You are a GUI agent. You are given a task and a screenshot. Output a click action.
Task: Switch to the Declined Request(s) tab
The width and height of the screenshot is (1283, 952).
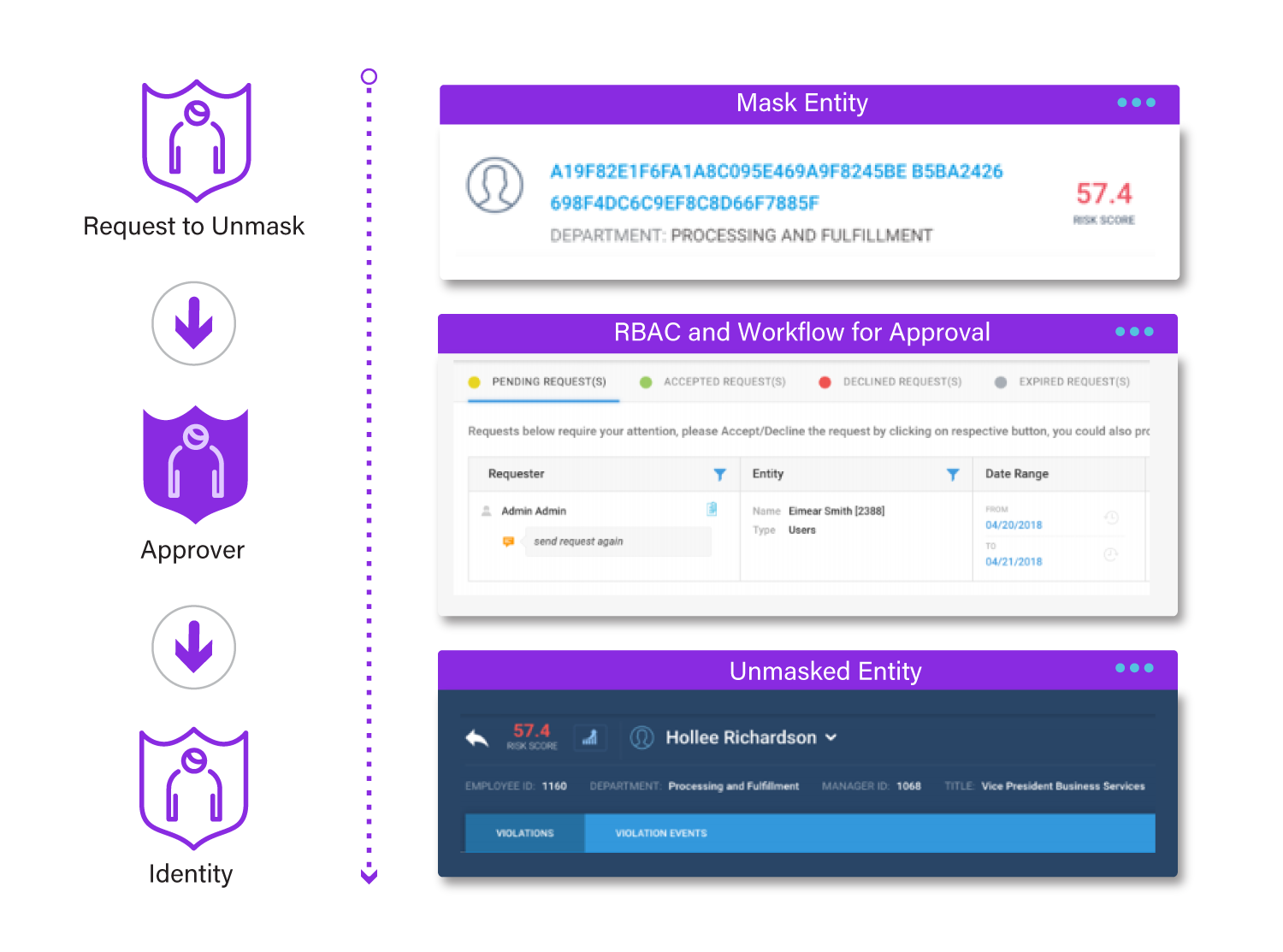[902, 382]
